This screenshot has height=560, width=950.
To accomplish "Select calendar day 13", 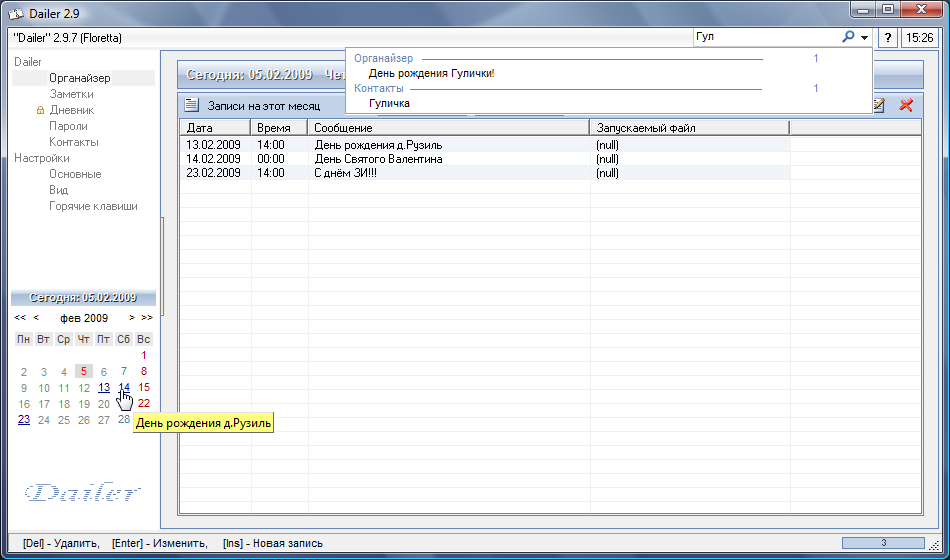I will tap(104, 387).
